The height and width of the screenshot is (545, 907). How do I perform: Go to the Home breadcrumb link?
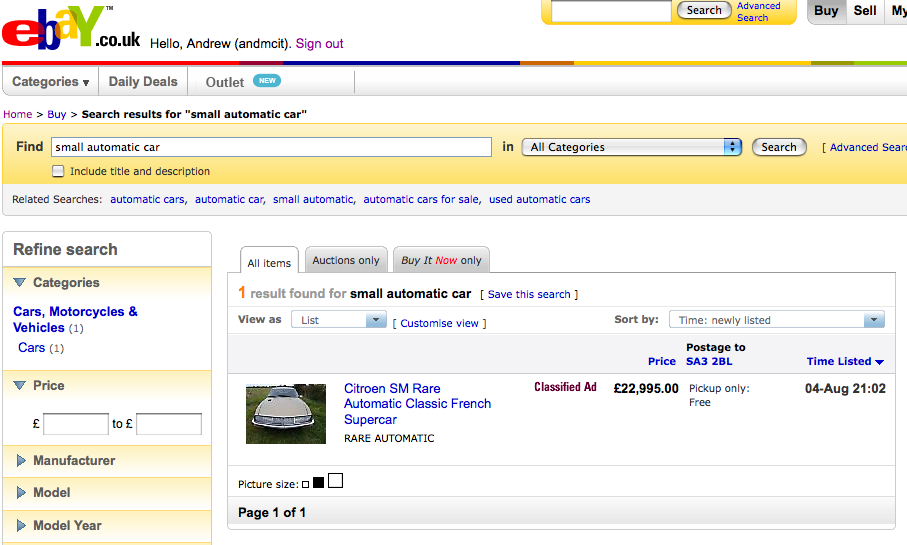17,114
